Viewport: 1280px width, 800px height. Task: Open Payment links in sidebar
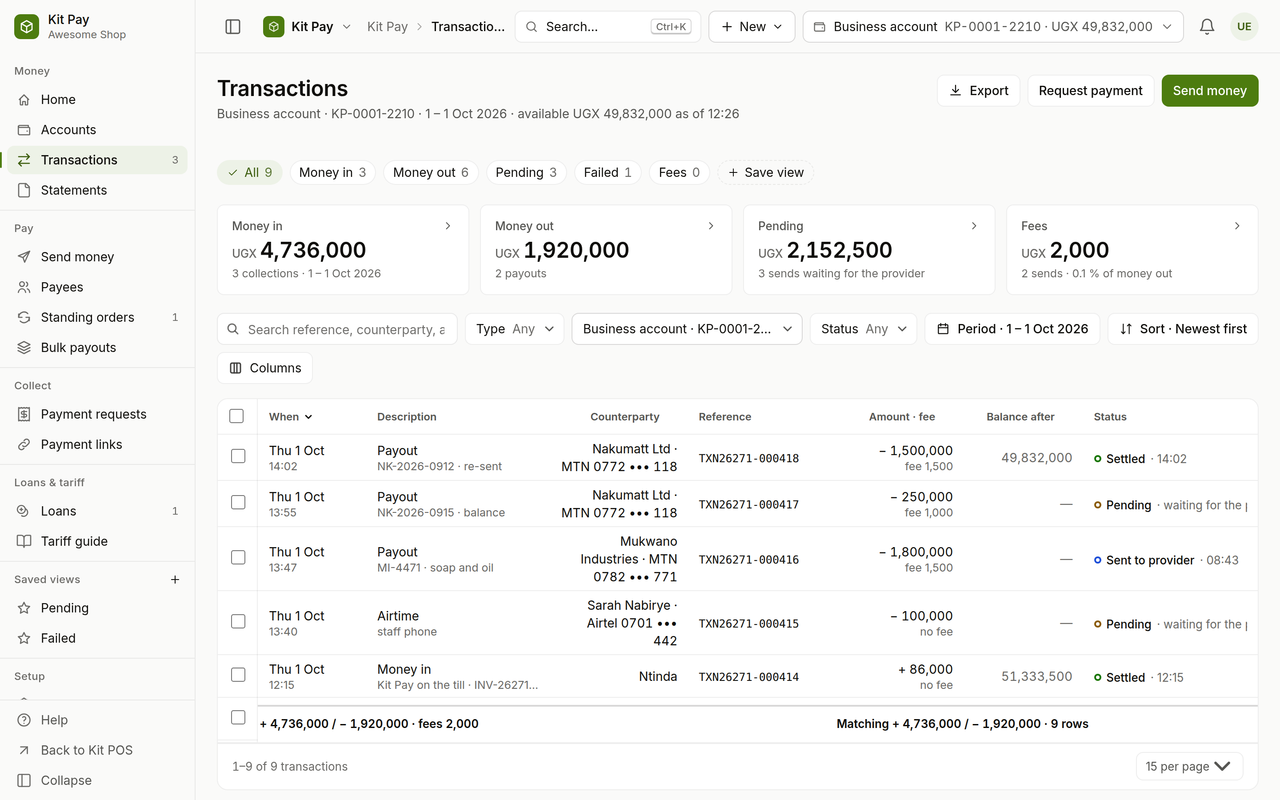(x=97, y=444)
